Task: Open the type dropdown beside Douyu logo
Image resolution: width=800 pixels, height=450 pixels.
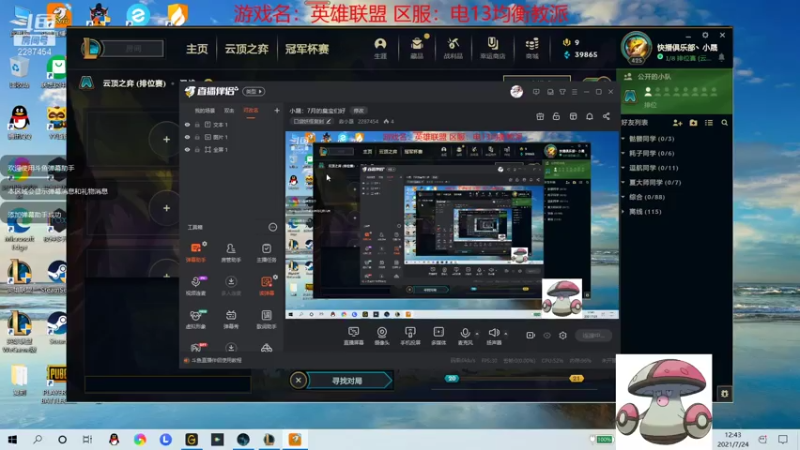Action: 254,91
